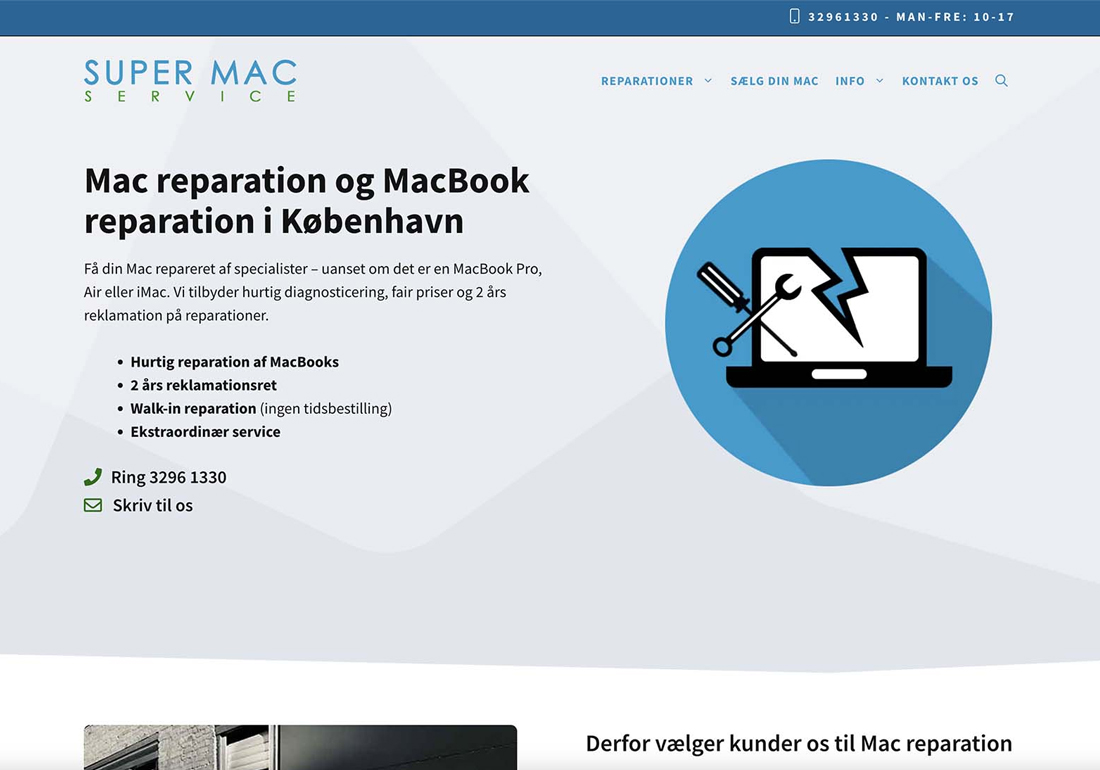Image resolution: width=1100 pixels, height=770 pixels.
Task: Open the Reparationer menu item
Action: (647, 81)
